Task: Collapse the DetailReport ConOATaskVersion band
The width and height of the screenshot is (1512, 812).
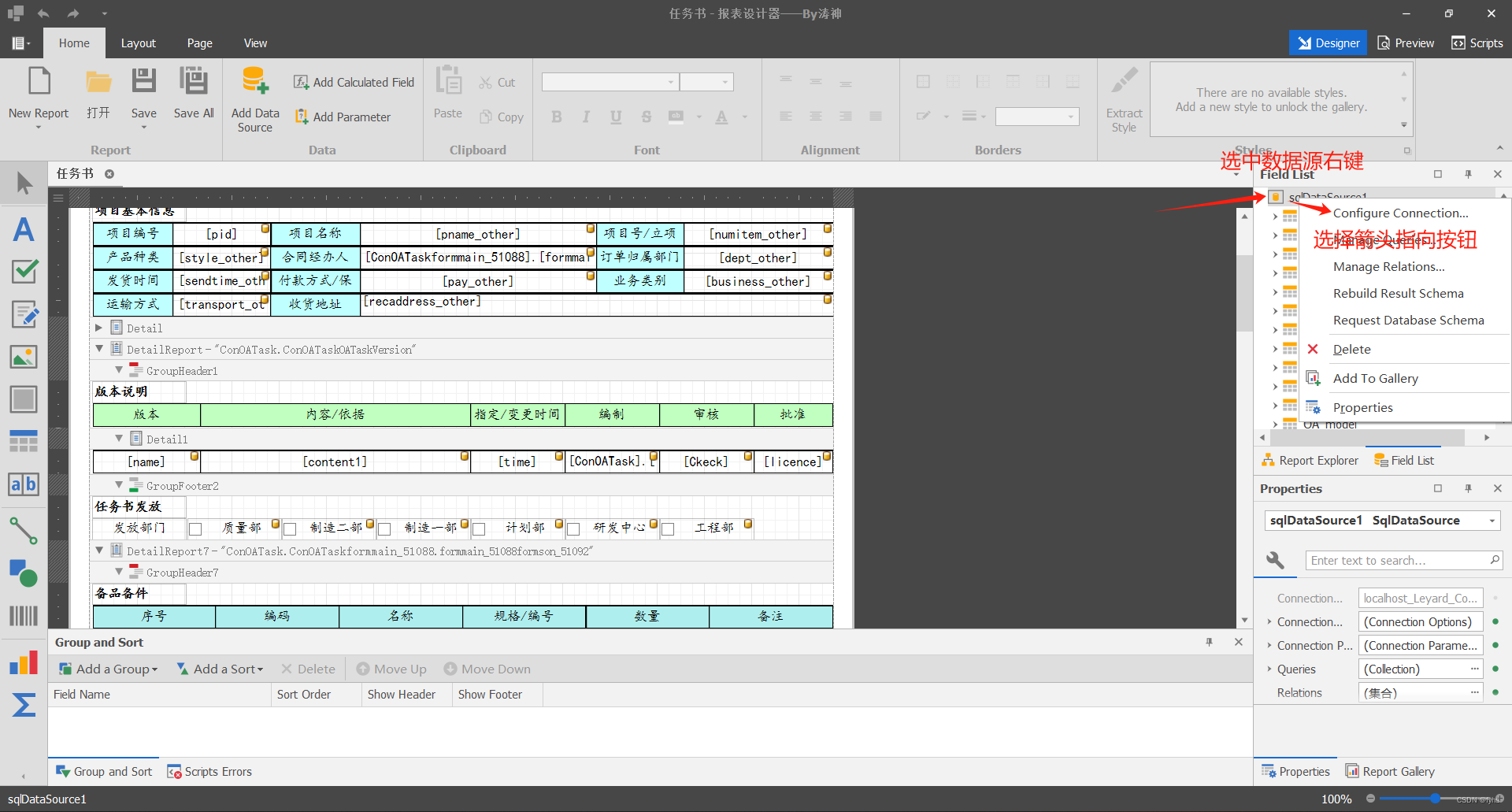Action: point(99,349)
